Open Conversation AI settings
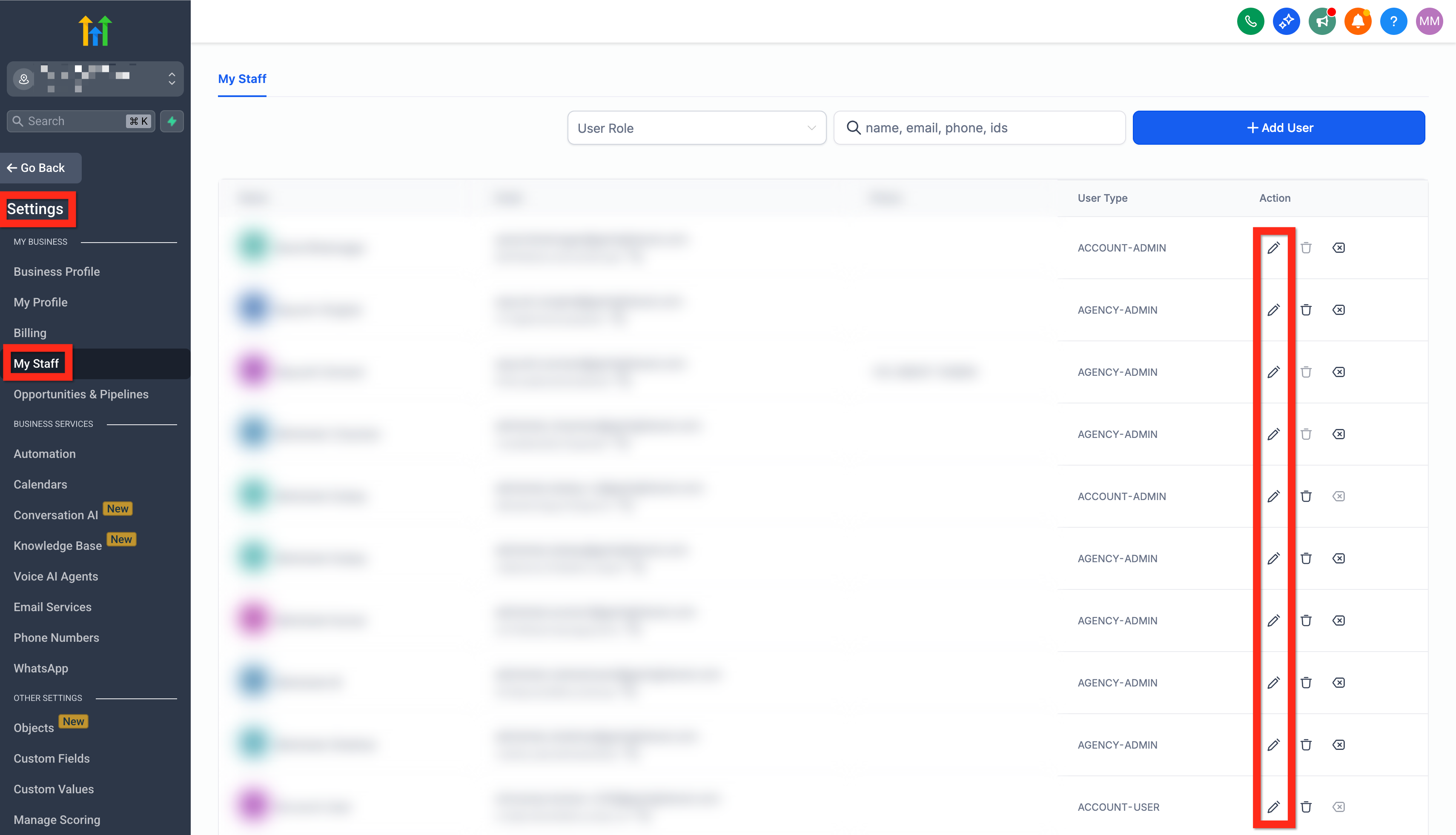 coord(56,515)
